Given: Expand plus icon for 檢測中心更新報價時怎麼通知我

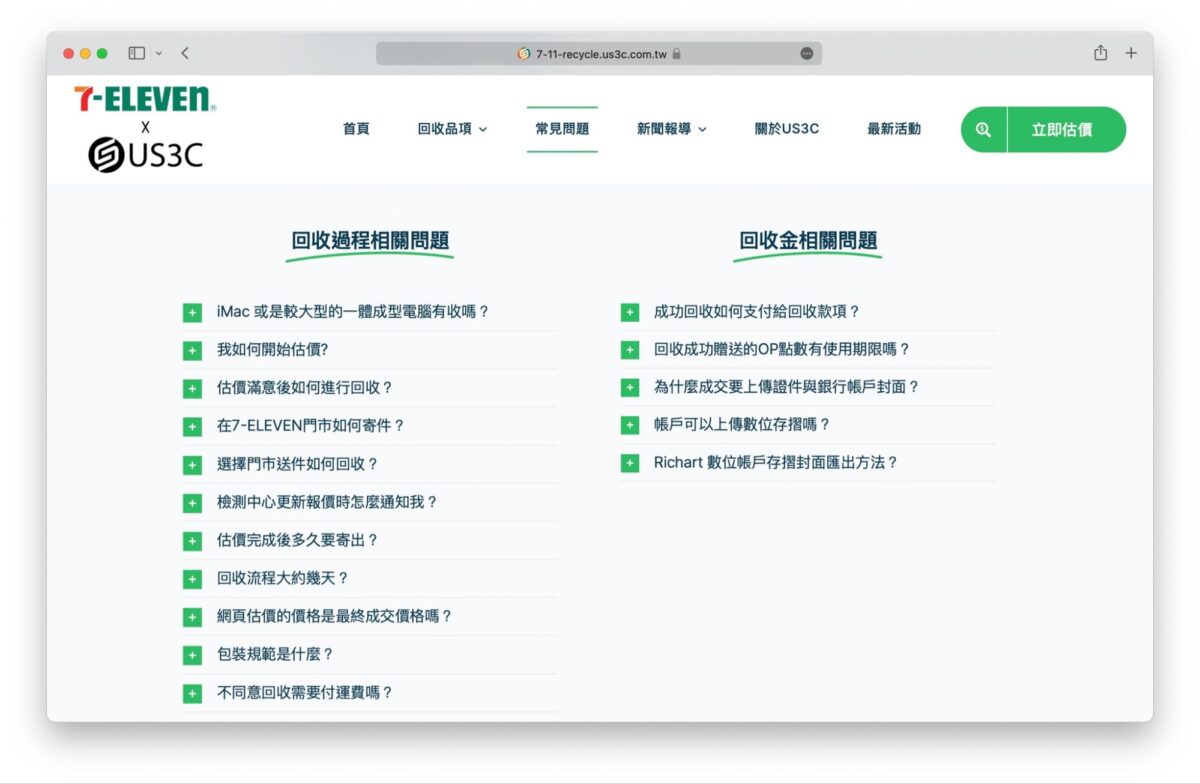Looking at the screenshot, I should tap(192, 503).
